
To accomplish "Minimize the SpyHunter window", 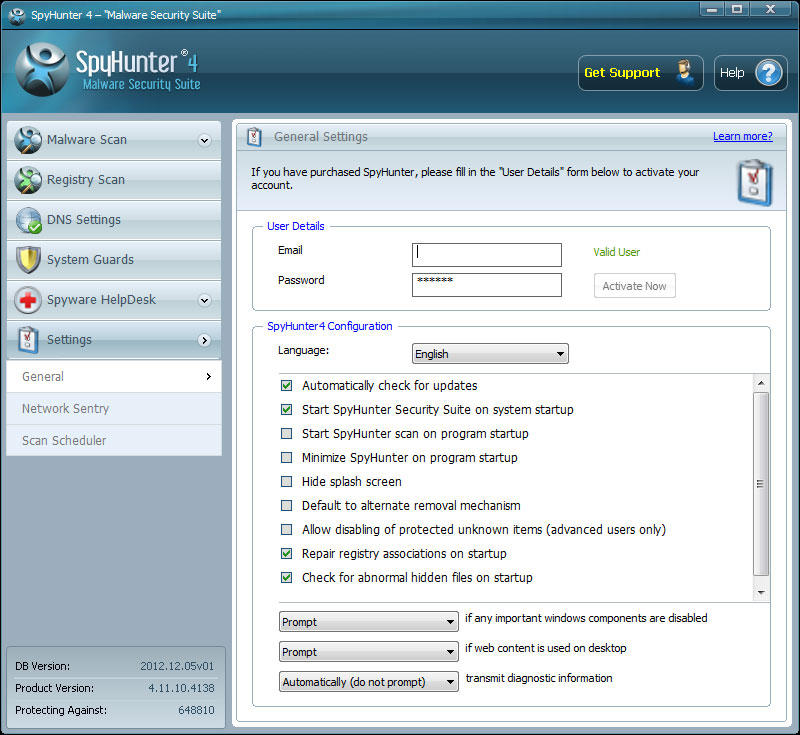I will 712,9.
